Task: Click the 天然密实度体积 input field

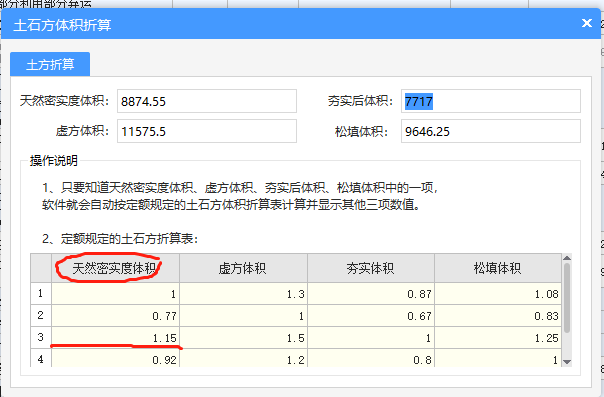Action: coord(207,101)
